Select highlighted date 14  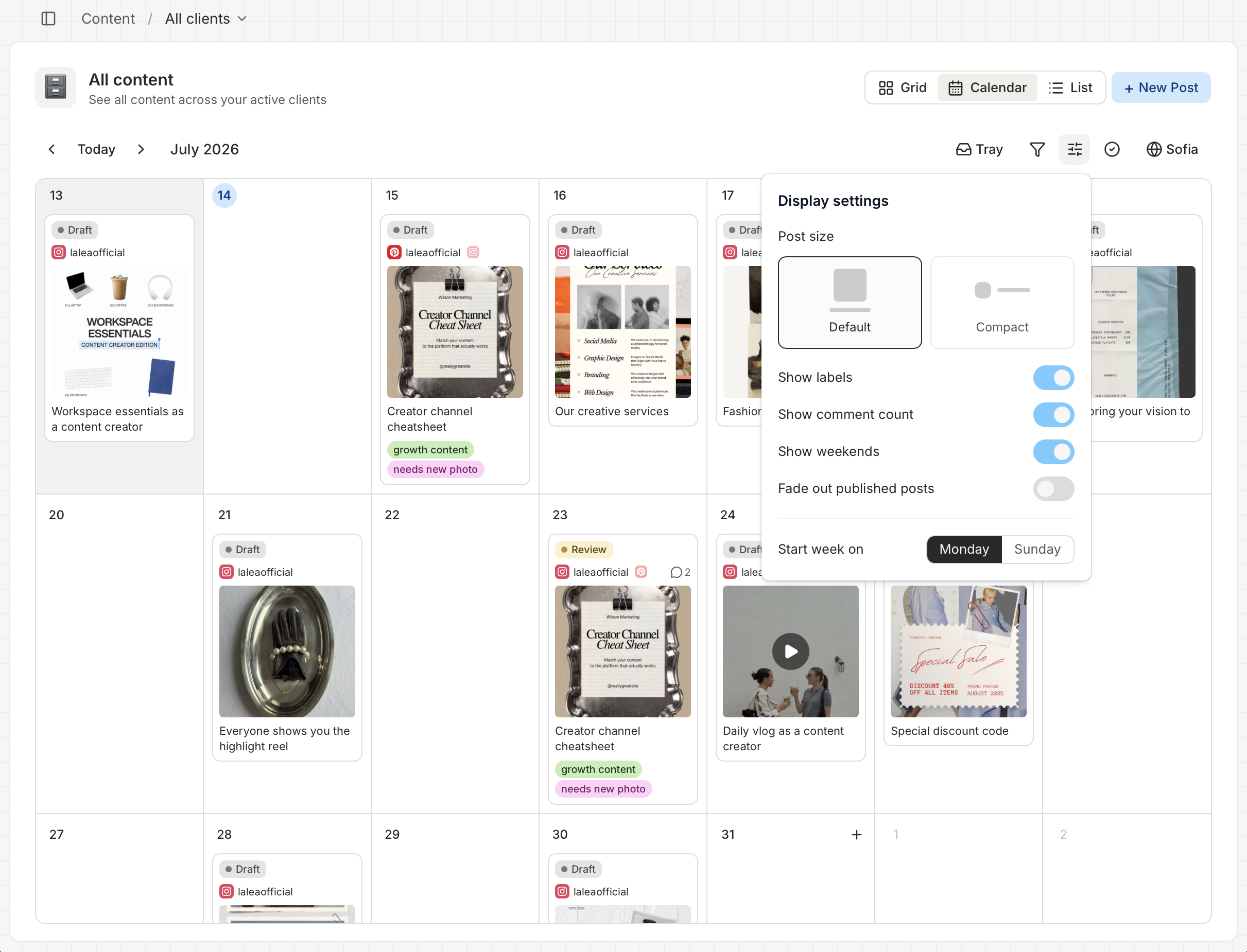(224, 196)
